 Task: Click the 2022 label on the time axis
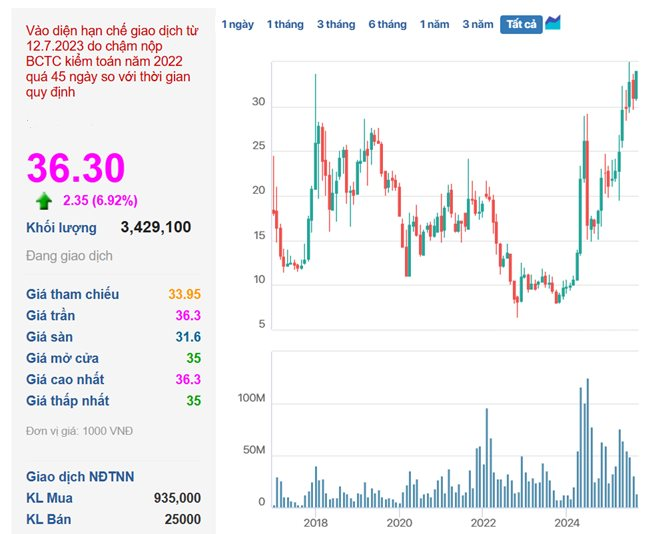[483, 523]
